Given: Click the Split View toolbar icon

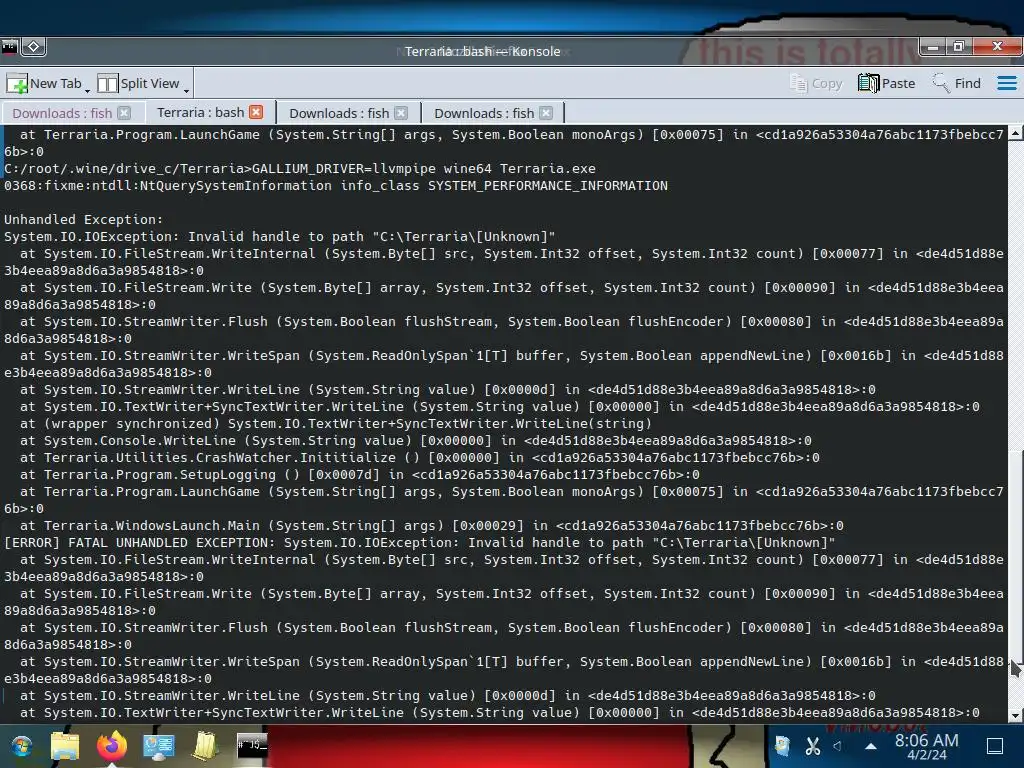Looking at the screenshot, I should tap(107, 84).
